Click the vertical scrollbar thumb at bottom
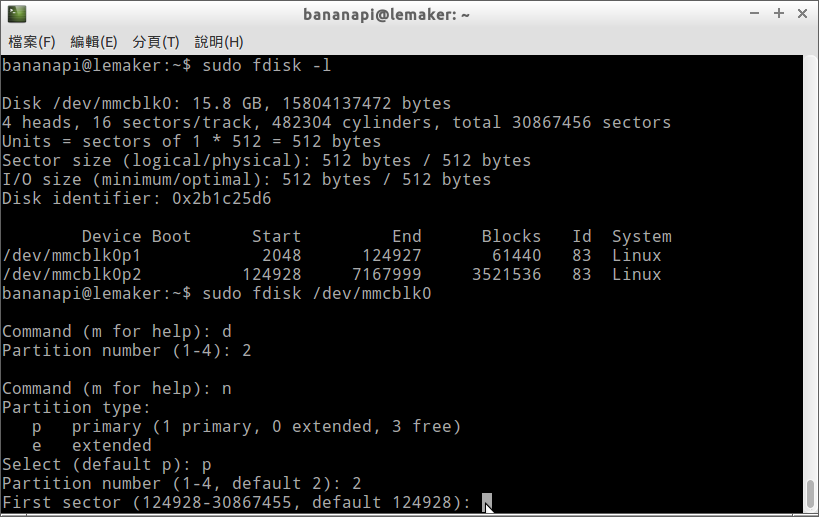Image resolution: width=819 pixels, height=517 pixels. point(810,494)
